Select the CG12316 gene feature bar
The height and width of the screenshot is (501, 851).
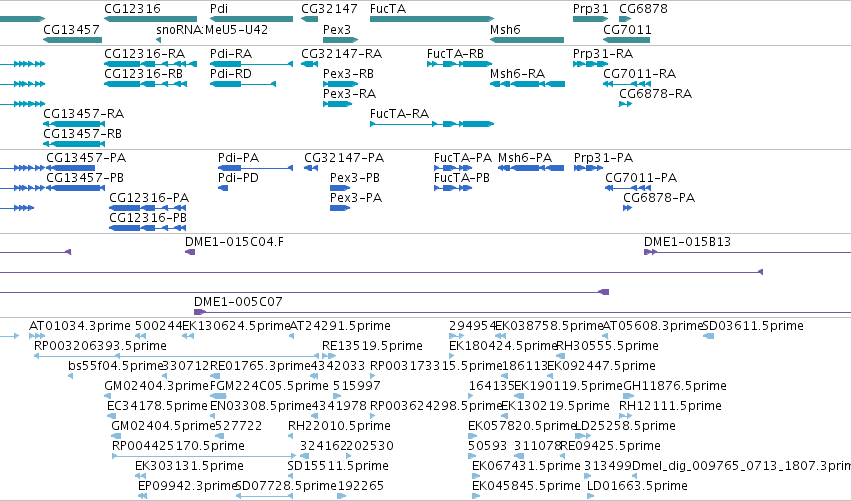tap(150, 19)
